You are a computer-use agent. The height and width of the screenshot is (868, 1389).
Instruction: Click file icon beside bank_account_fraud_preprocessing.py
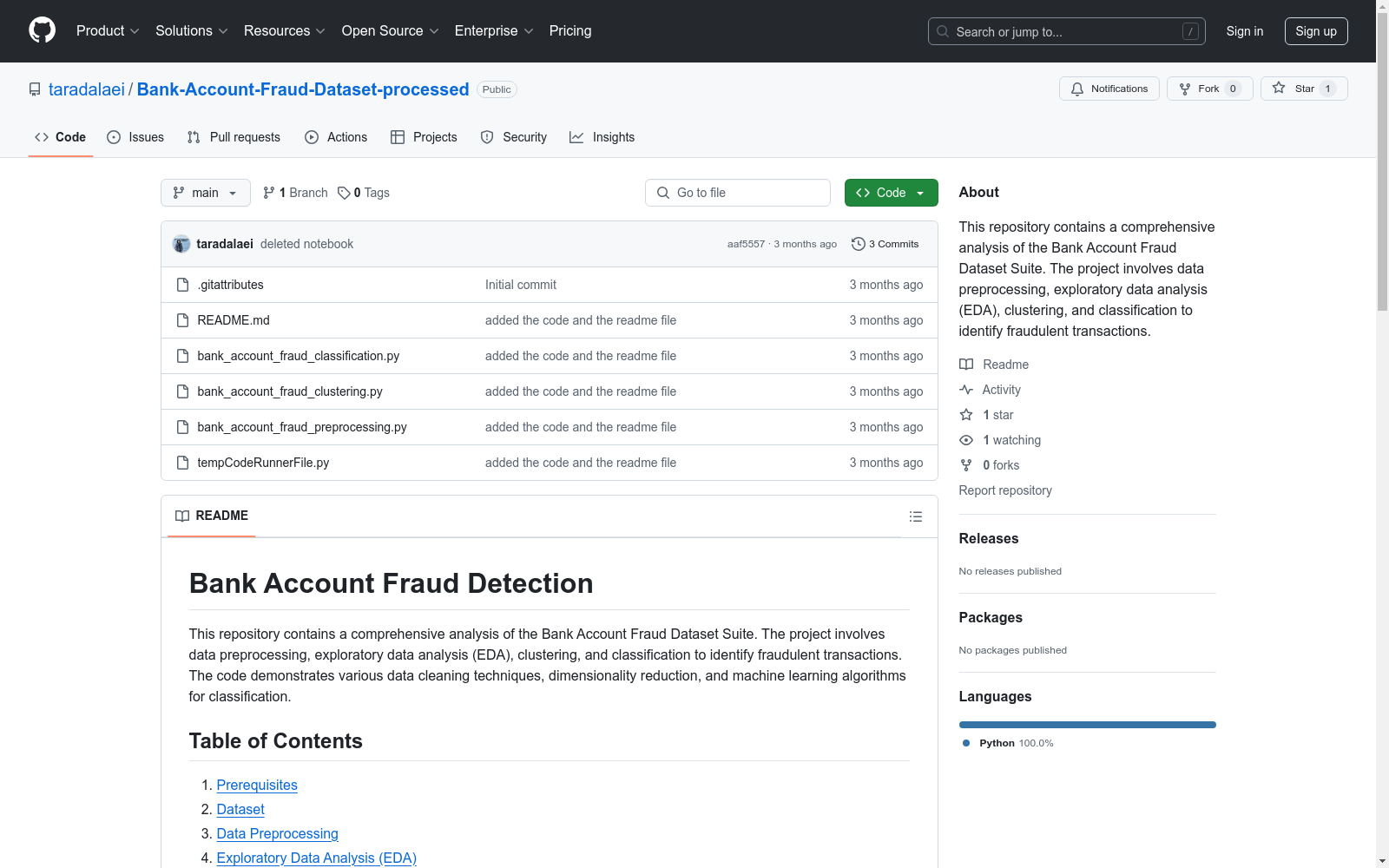pos(182,427)
